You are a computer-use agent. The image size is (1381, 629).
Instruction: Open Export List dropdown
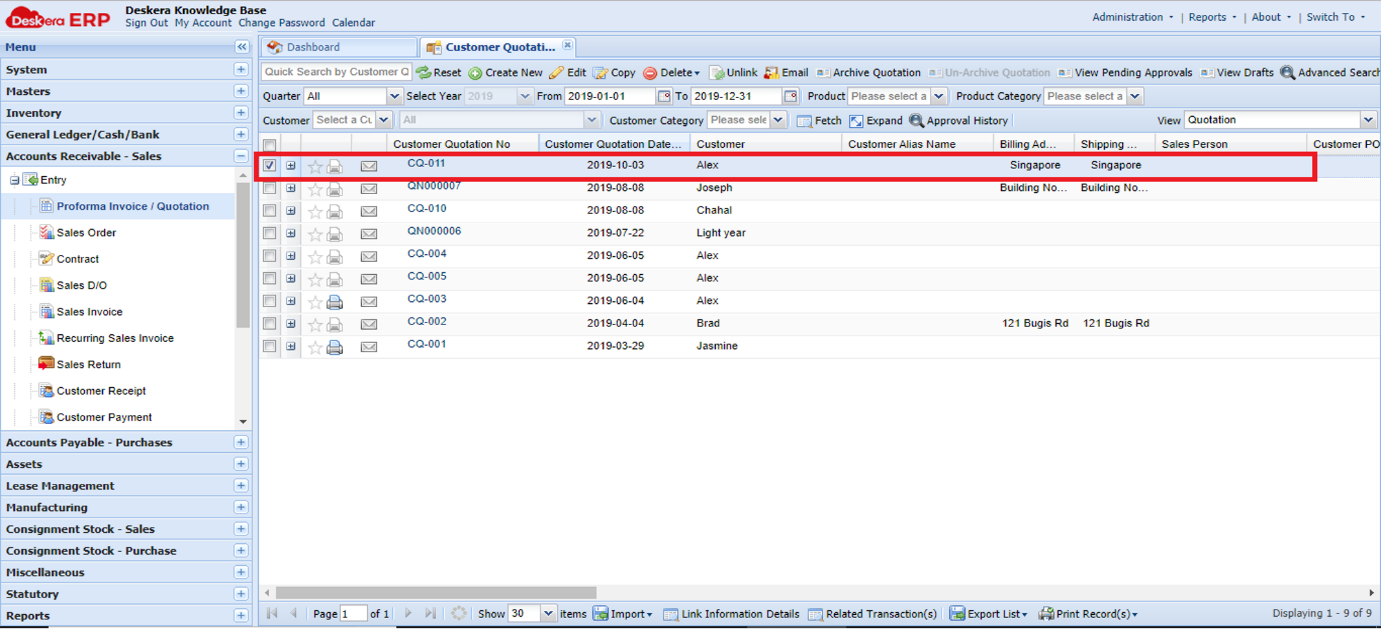(x=989, y=614)
